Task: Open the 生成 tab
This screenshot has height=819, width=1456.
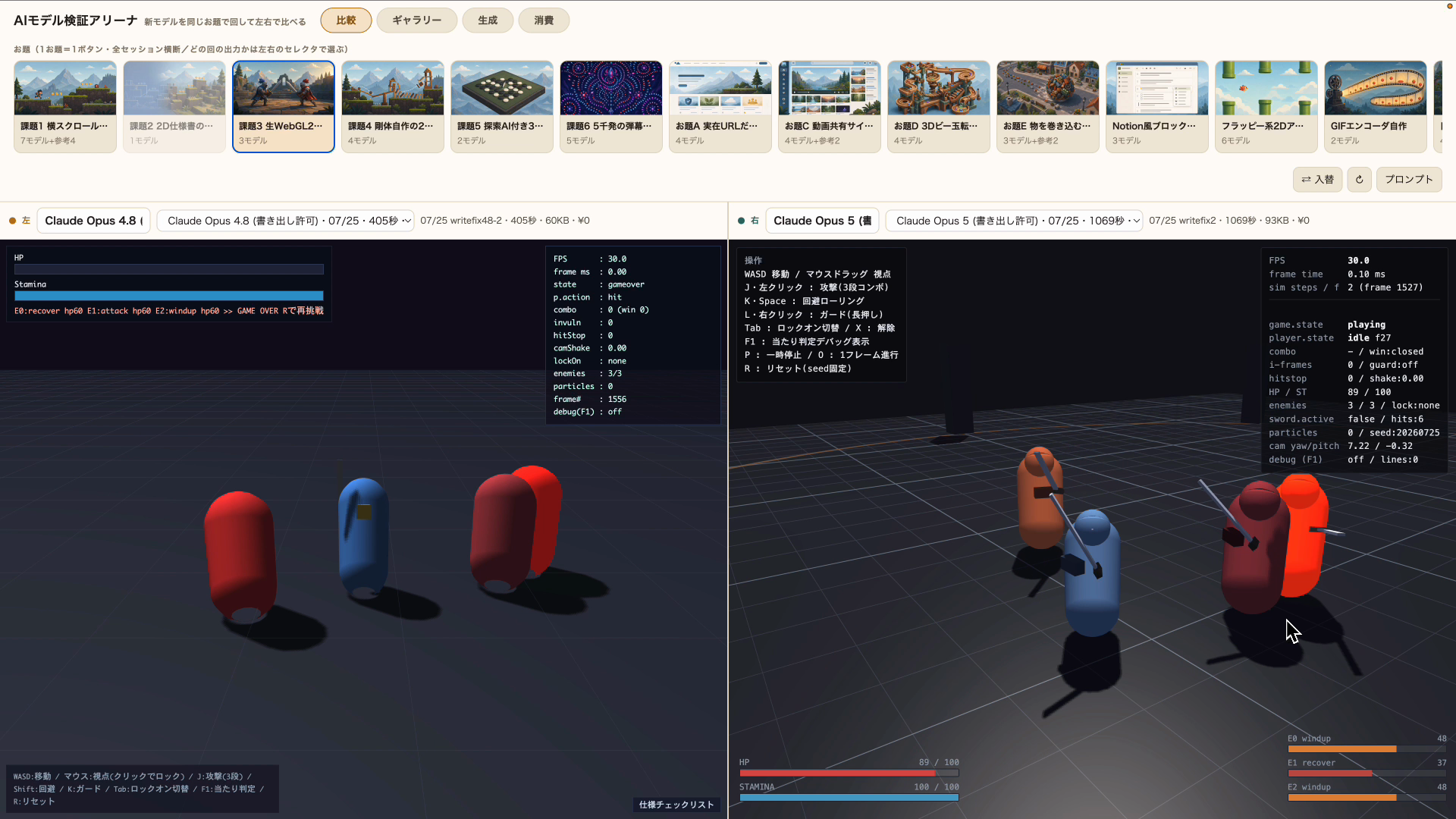Action: click(488, 20)
